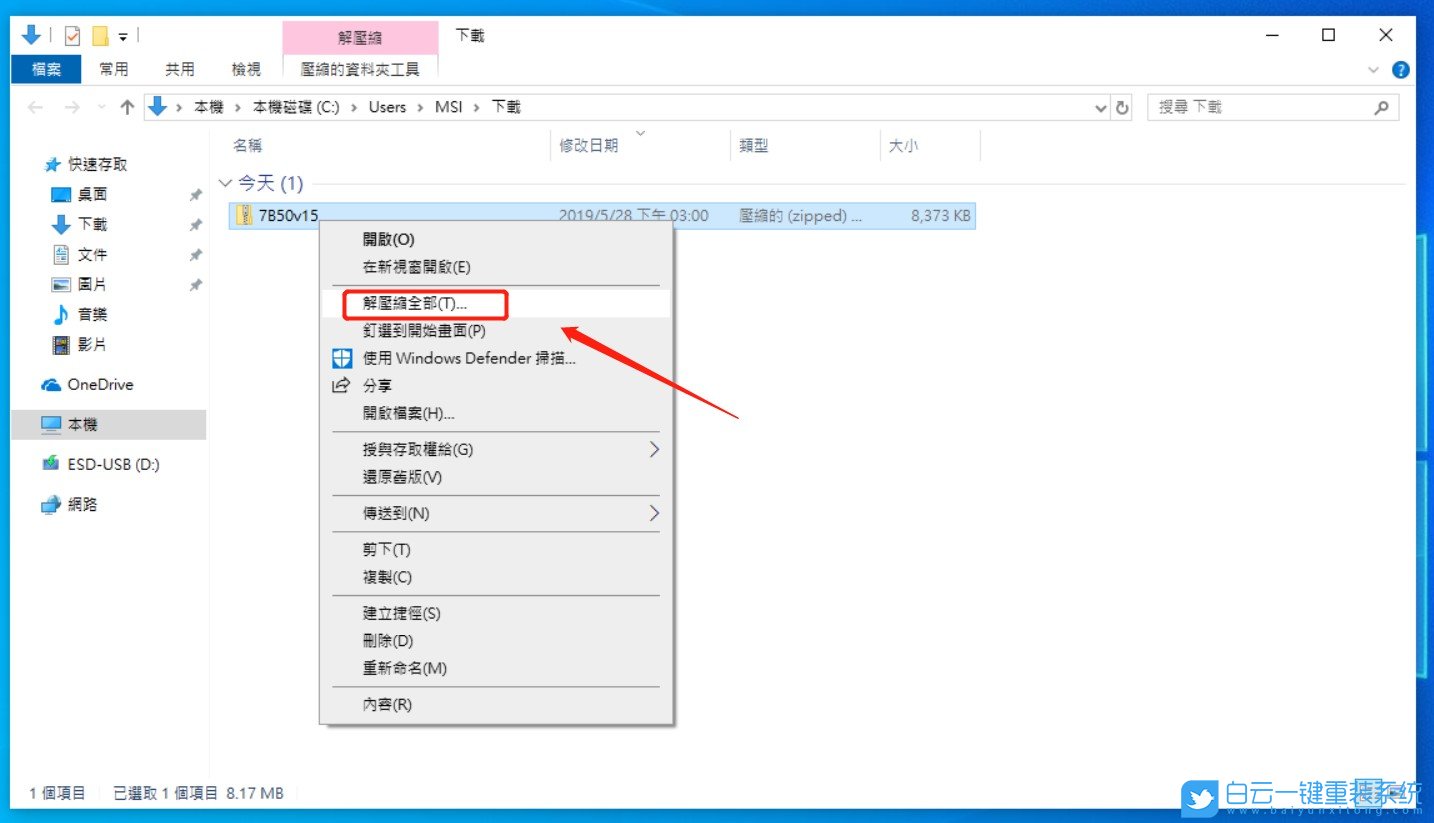Image resolution: width=1434 pixels, height=823 pixels.
Task: Click the new folder icon in title bar
Action: (x=99, y=36)
